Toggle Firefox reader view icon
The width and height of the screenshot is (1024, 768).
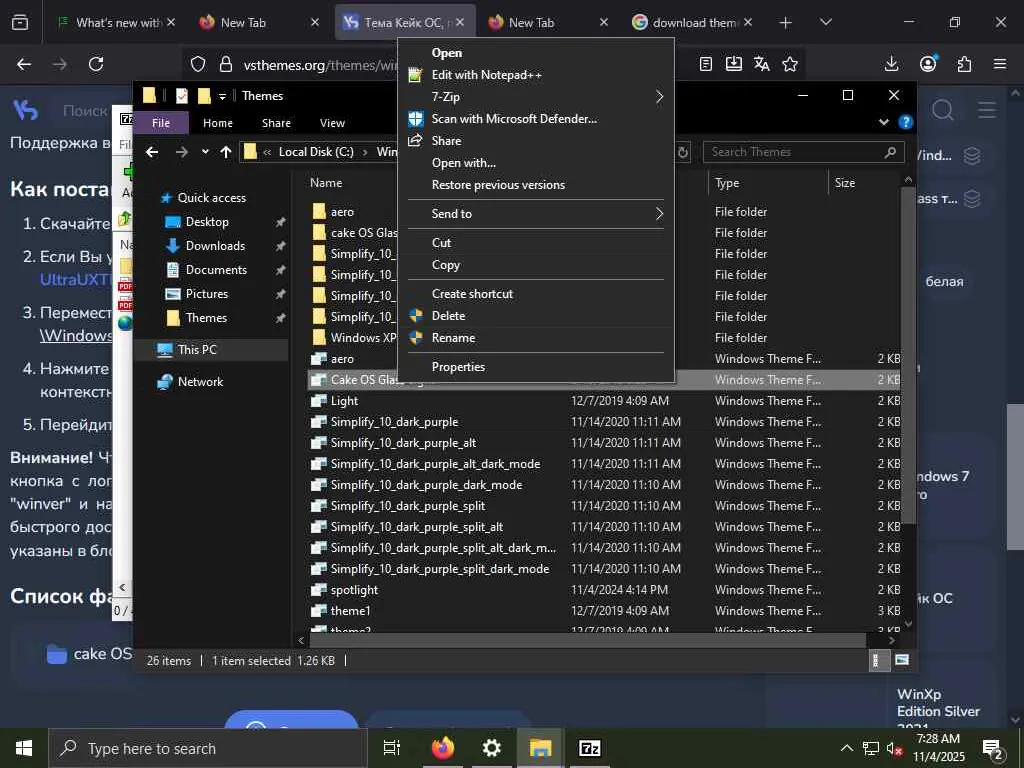pyautogui.click(x=705, y=64)
